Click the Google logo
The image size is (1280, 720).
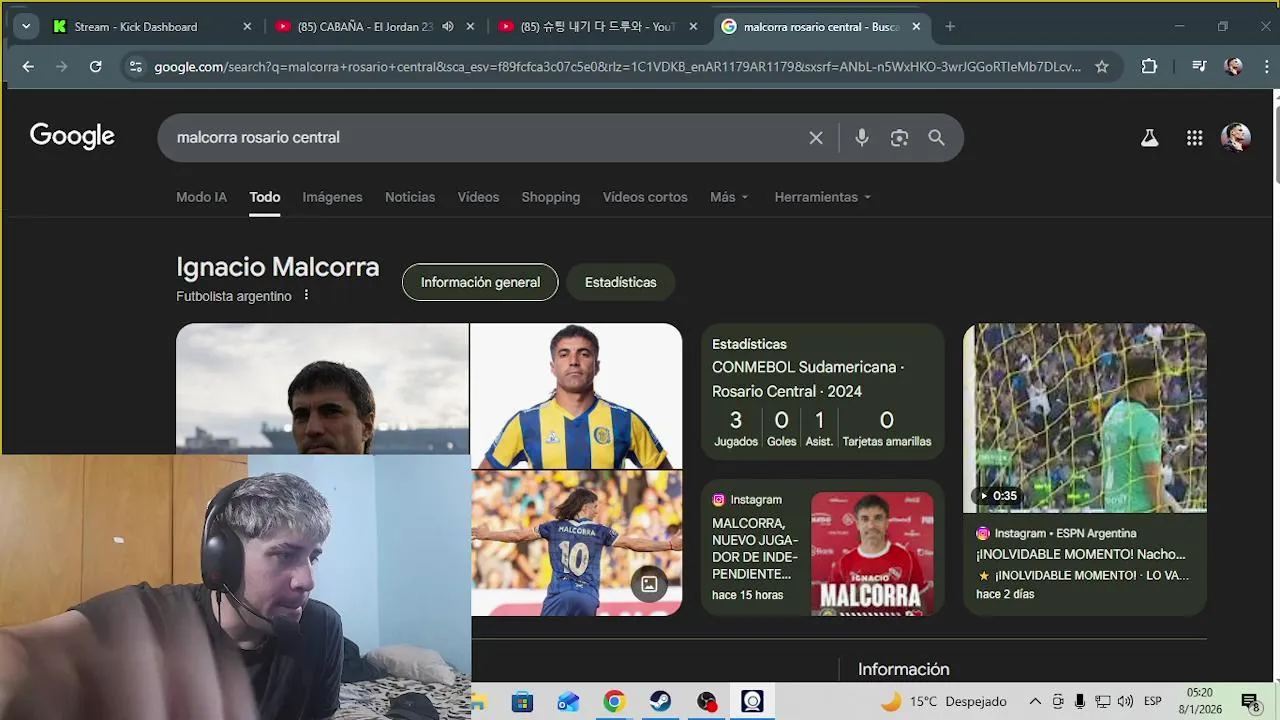(72, 136)
